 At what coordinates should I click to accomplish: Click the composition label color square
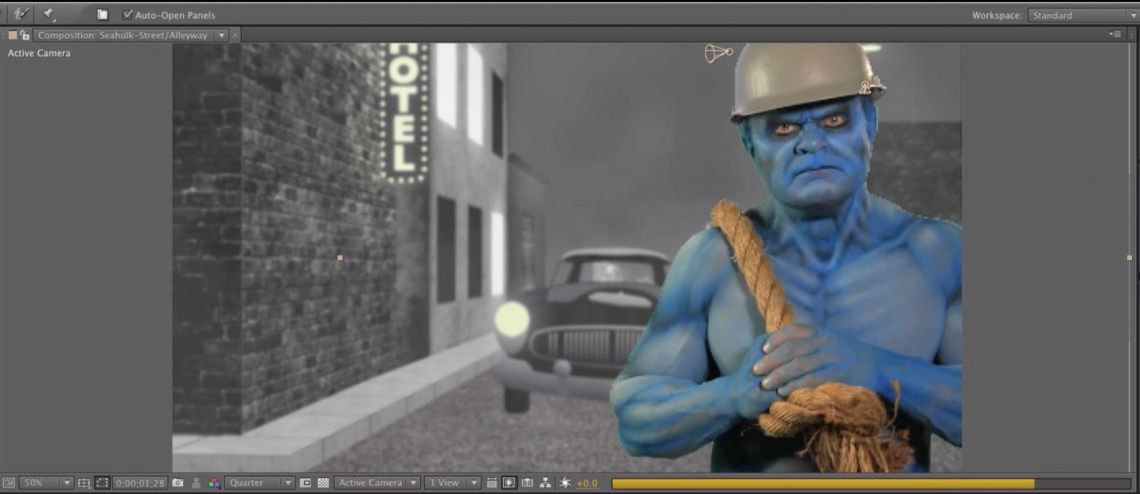point(12,35)
